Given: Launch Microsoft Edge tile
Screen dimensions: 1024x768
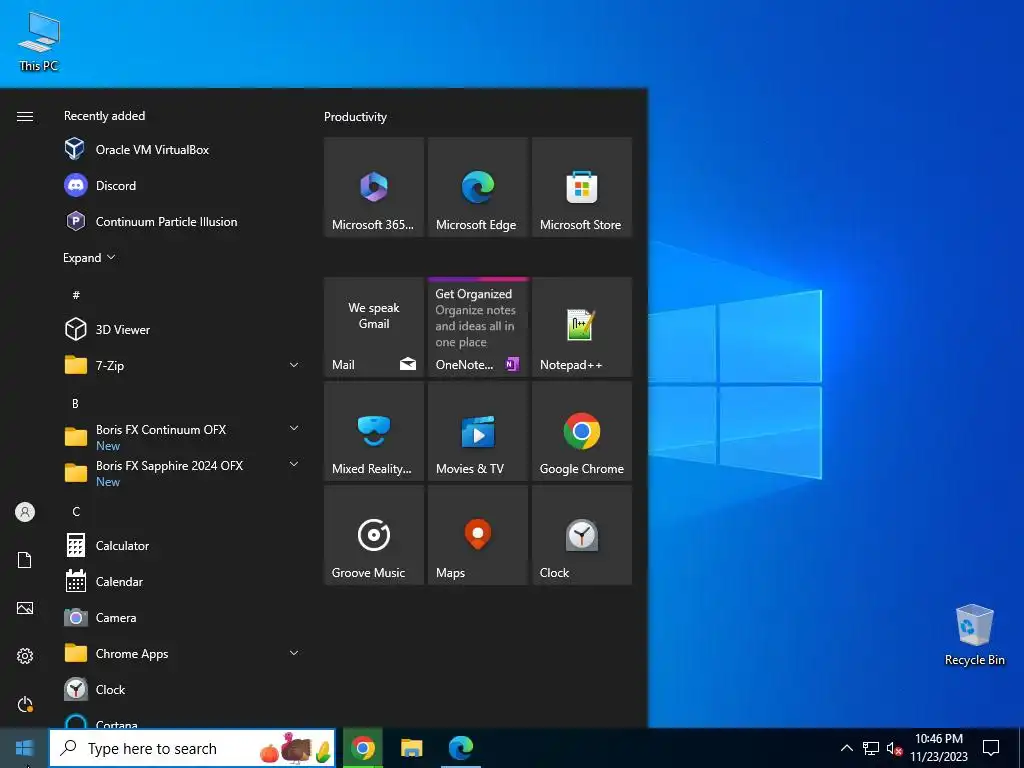Looking at the screenshot, I should 477,187.
